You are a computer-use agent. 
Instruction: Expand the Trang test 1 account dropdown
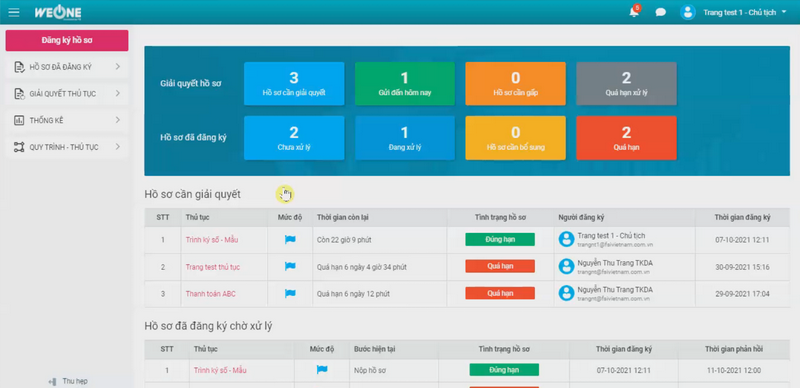click(745, 12)
